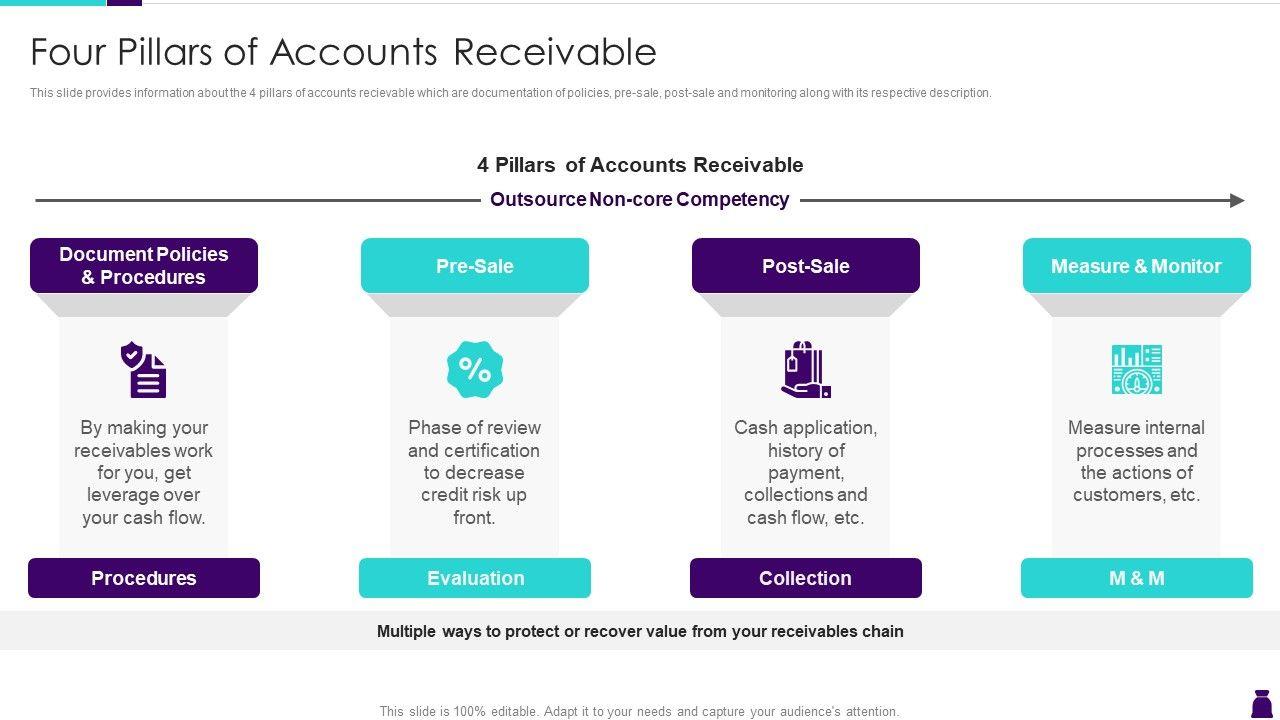Click the M & M base label
The image size is (1280, 720).
(1136, 578)
